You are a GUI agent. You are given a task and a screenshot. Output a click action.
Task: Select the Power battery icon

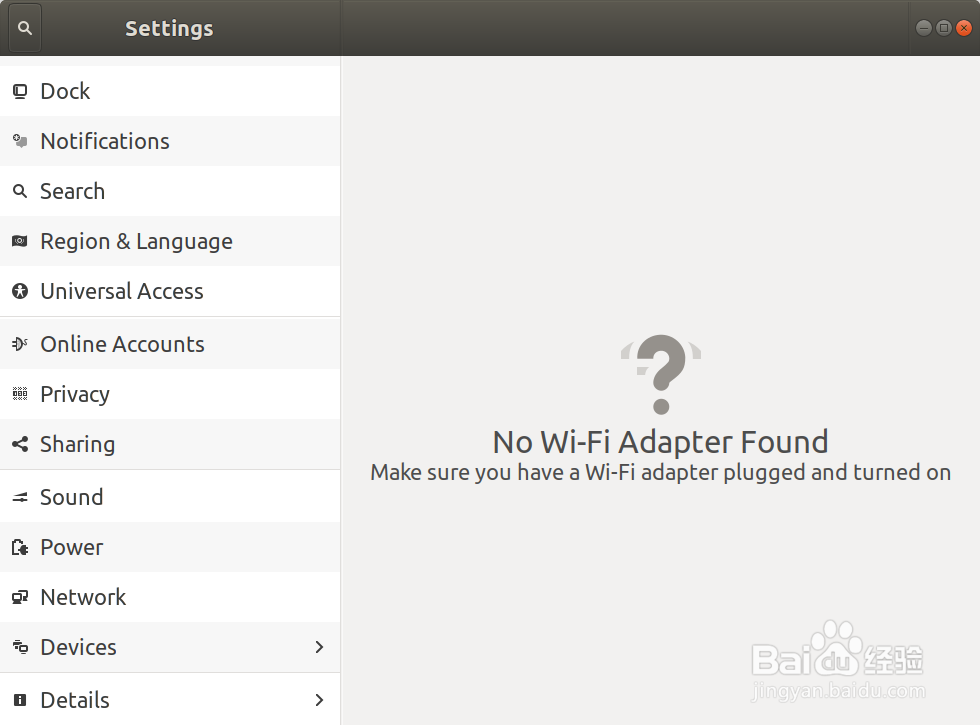(20, 548)
